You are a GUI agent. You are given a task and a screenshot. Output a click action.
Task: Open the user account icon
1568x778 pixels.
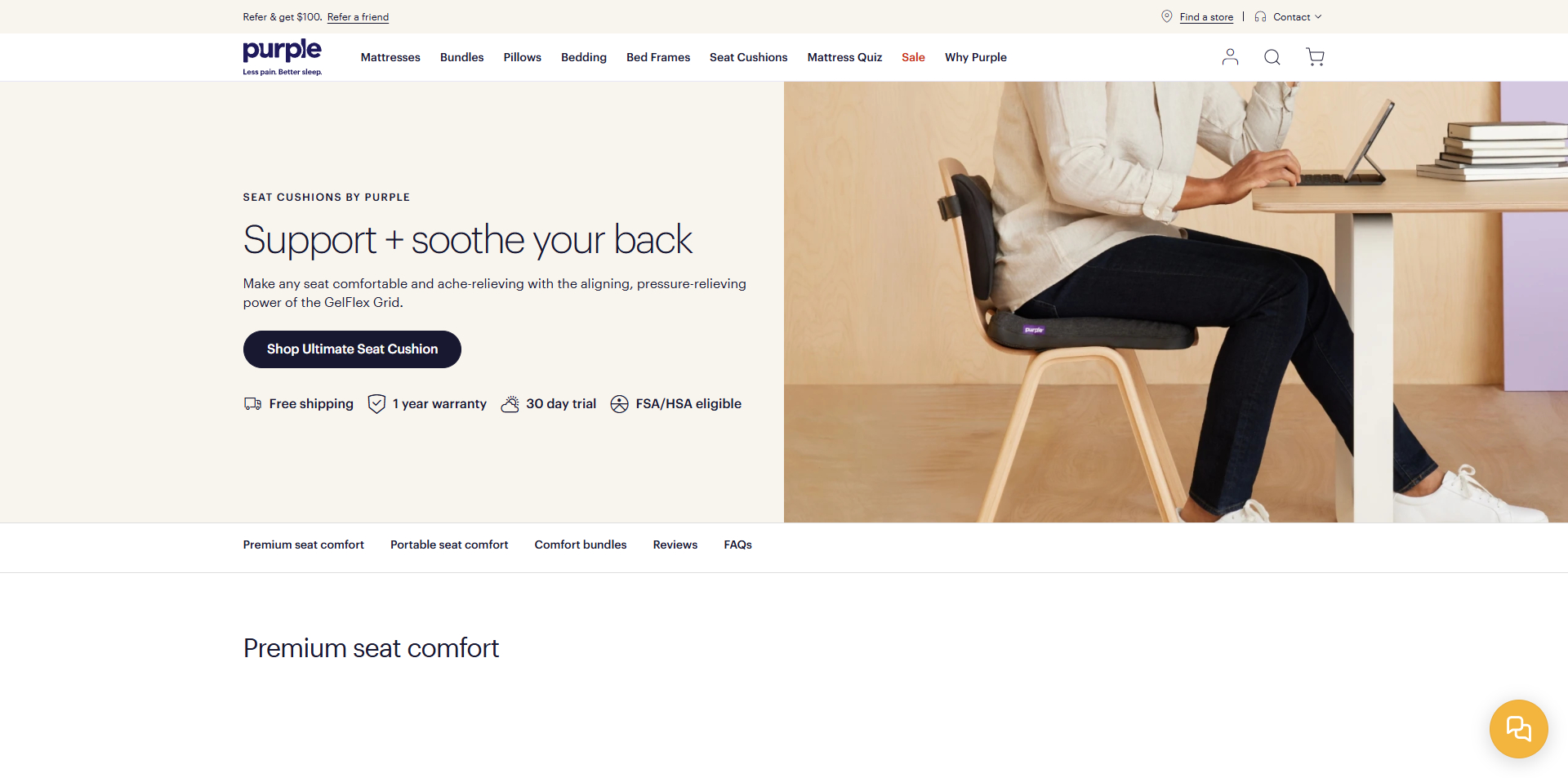click(1230, 57)
